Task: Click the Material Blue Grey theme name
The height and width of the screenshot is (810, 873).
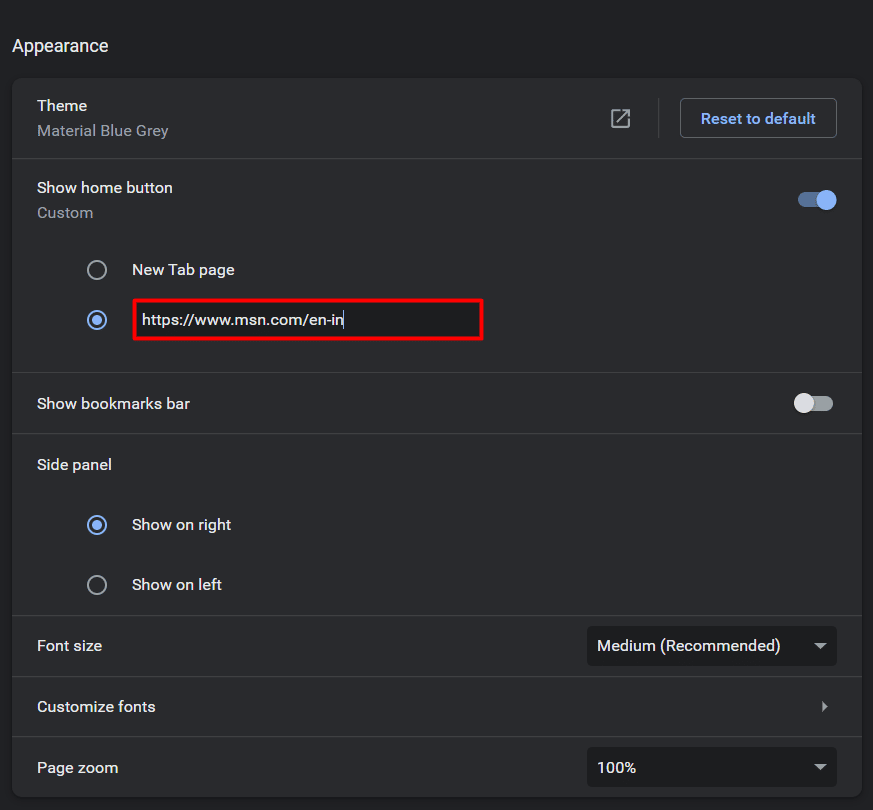Action: (x=102, y=131)
